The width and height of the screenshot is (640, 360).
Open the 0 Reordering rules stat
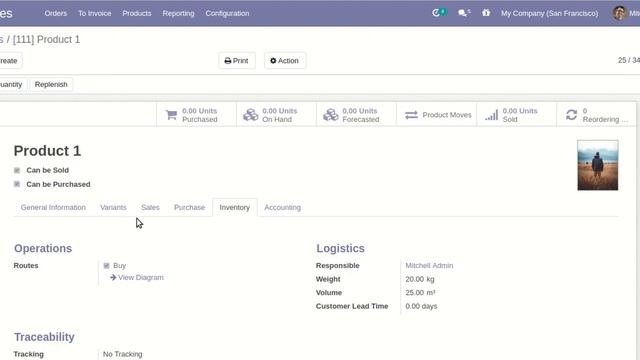pyautogui.click(x=596, y=115)
